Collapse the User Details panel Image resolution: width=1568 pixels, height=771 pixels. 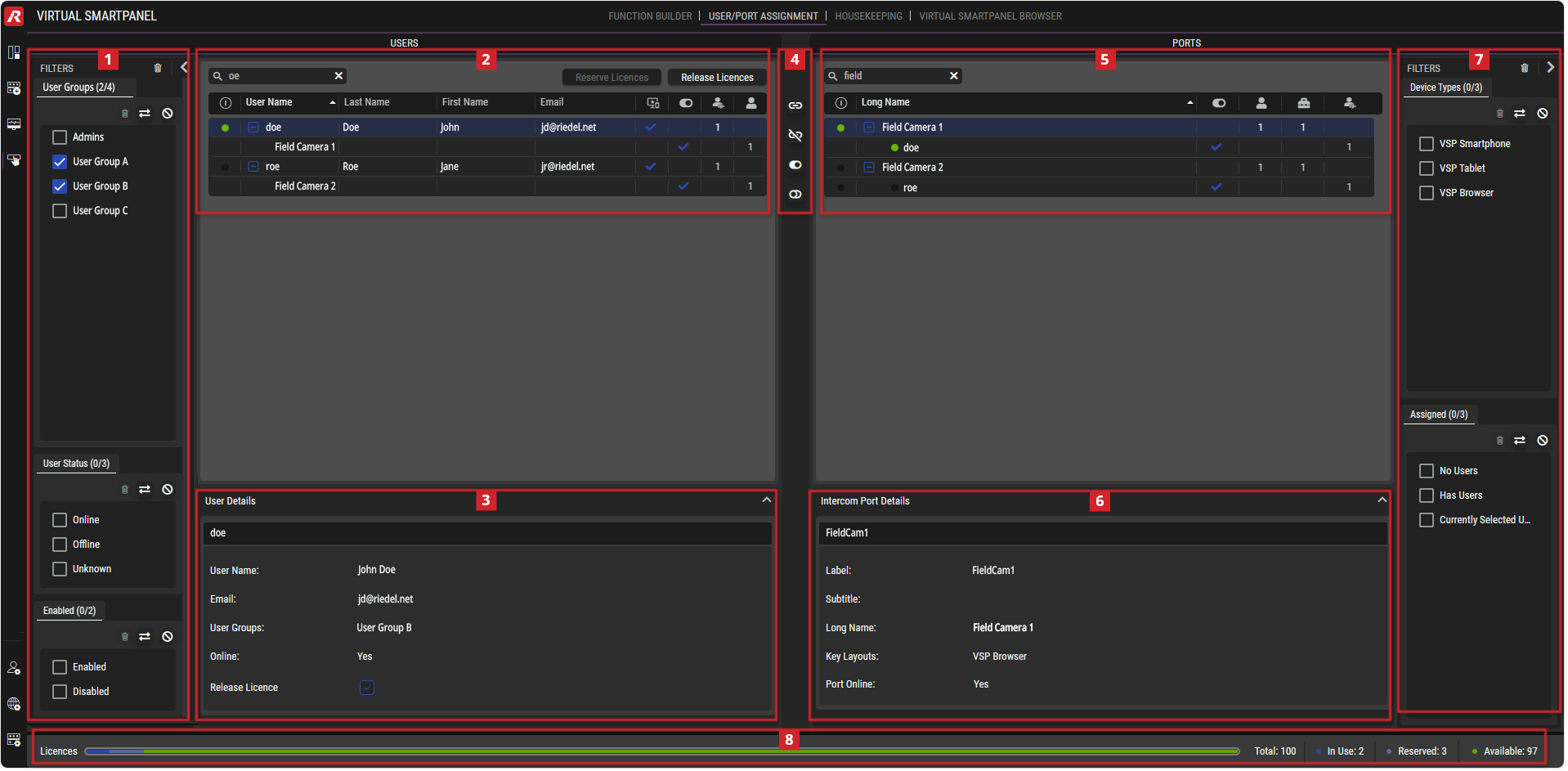coord(767,500)
